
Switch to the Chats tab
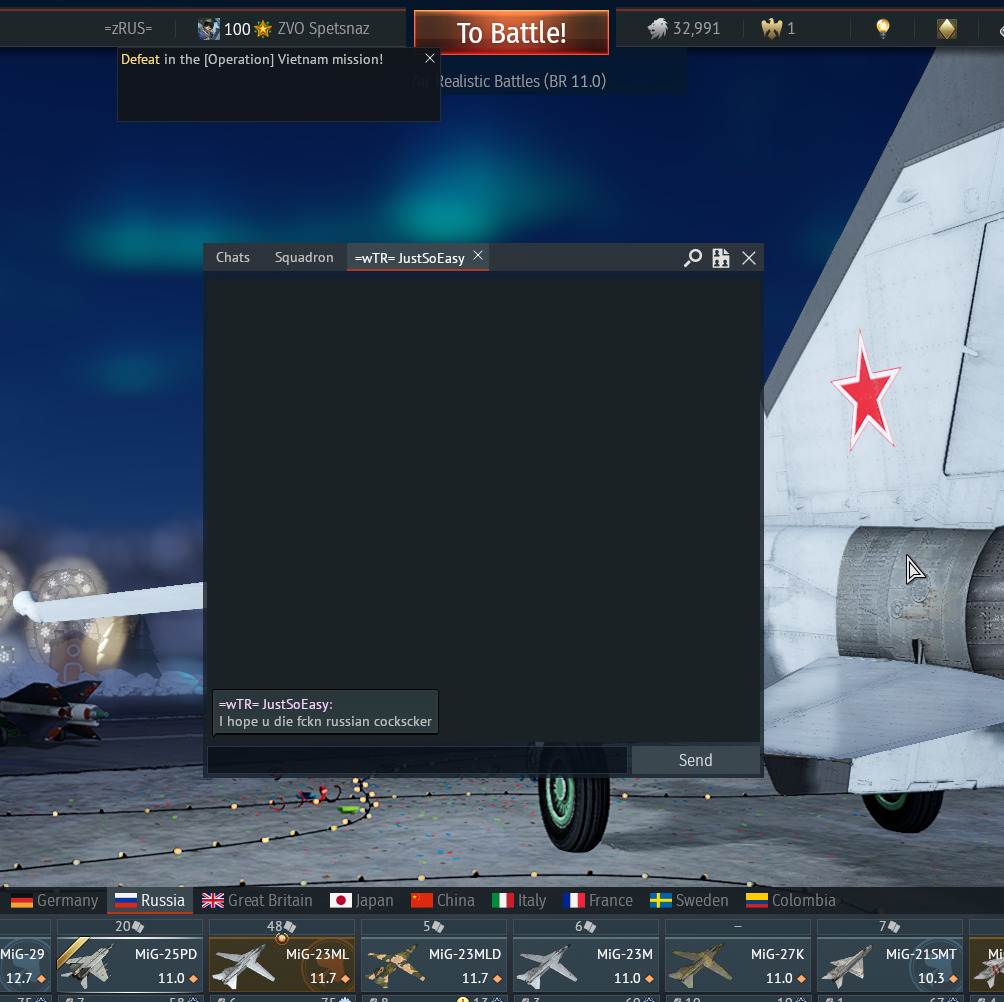pyautogui.click(x=233, y=258)
